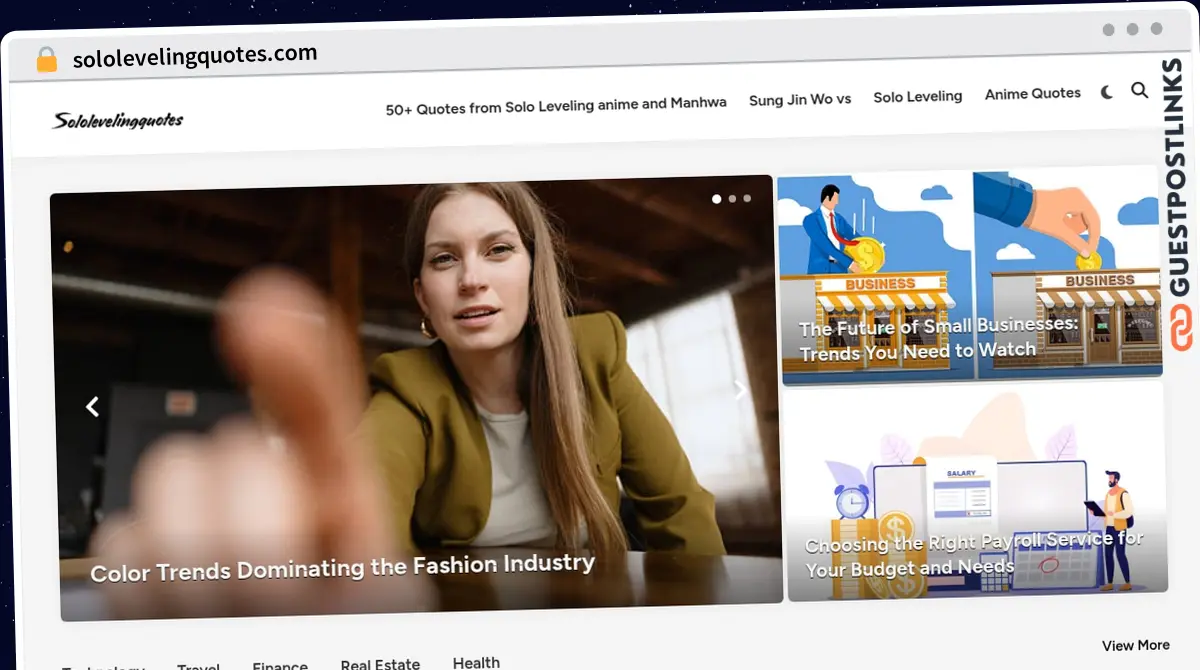Open Solo Leveling menu item

918,96
